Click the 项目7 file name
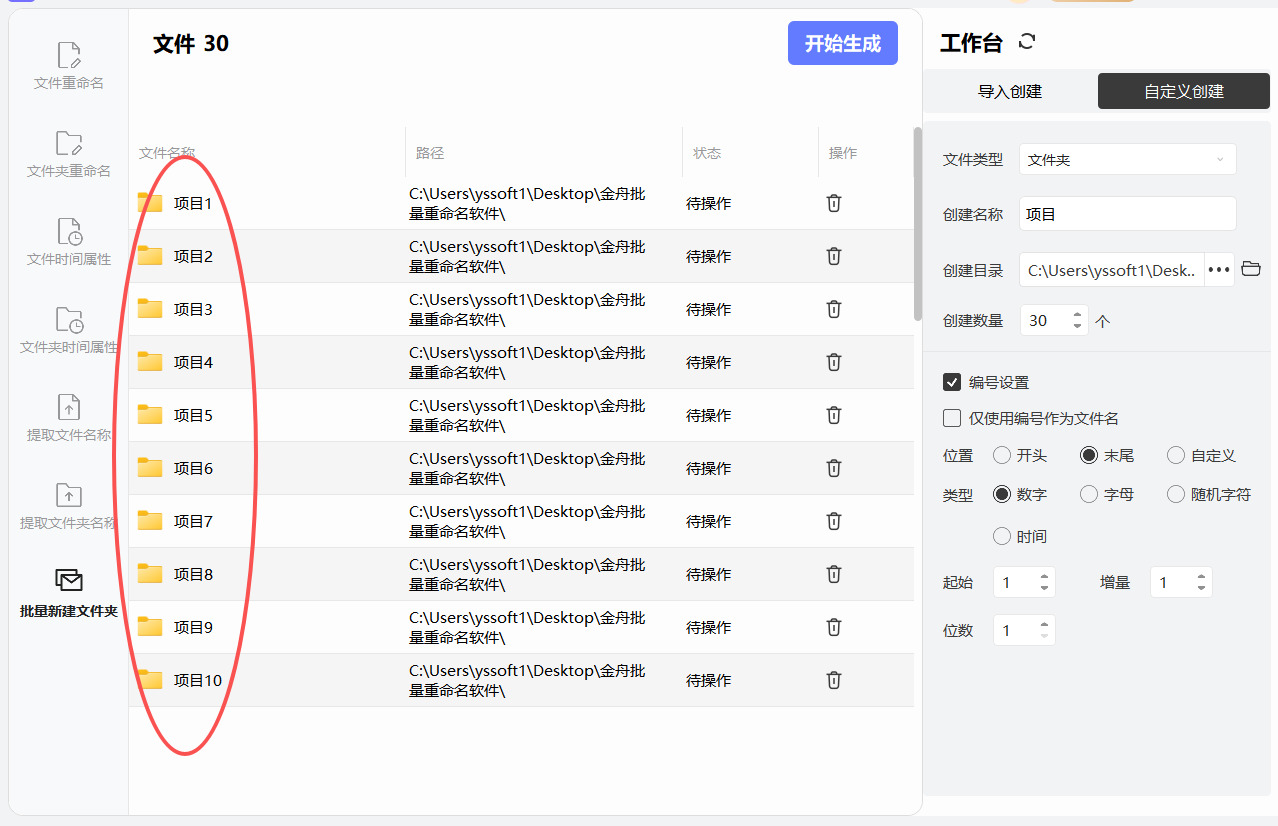The height and width of the screenshot is (826, 1278). tap(193, 521)
